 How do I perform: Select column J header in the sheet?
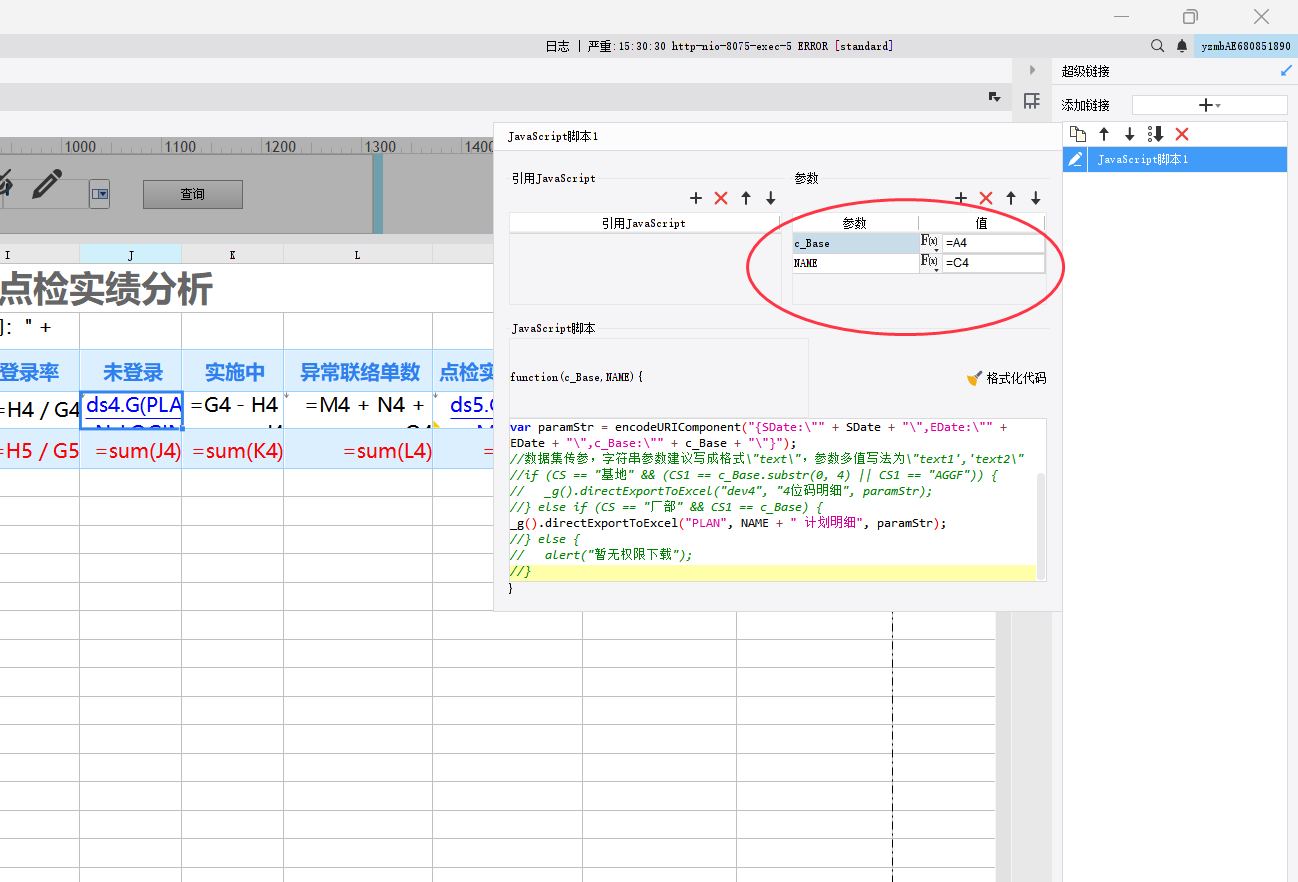tap(131, 255)
